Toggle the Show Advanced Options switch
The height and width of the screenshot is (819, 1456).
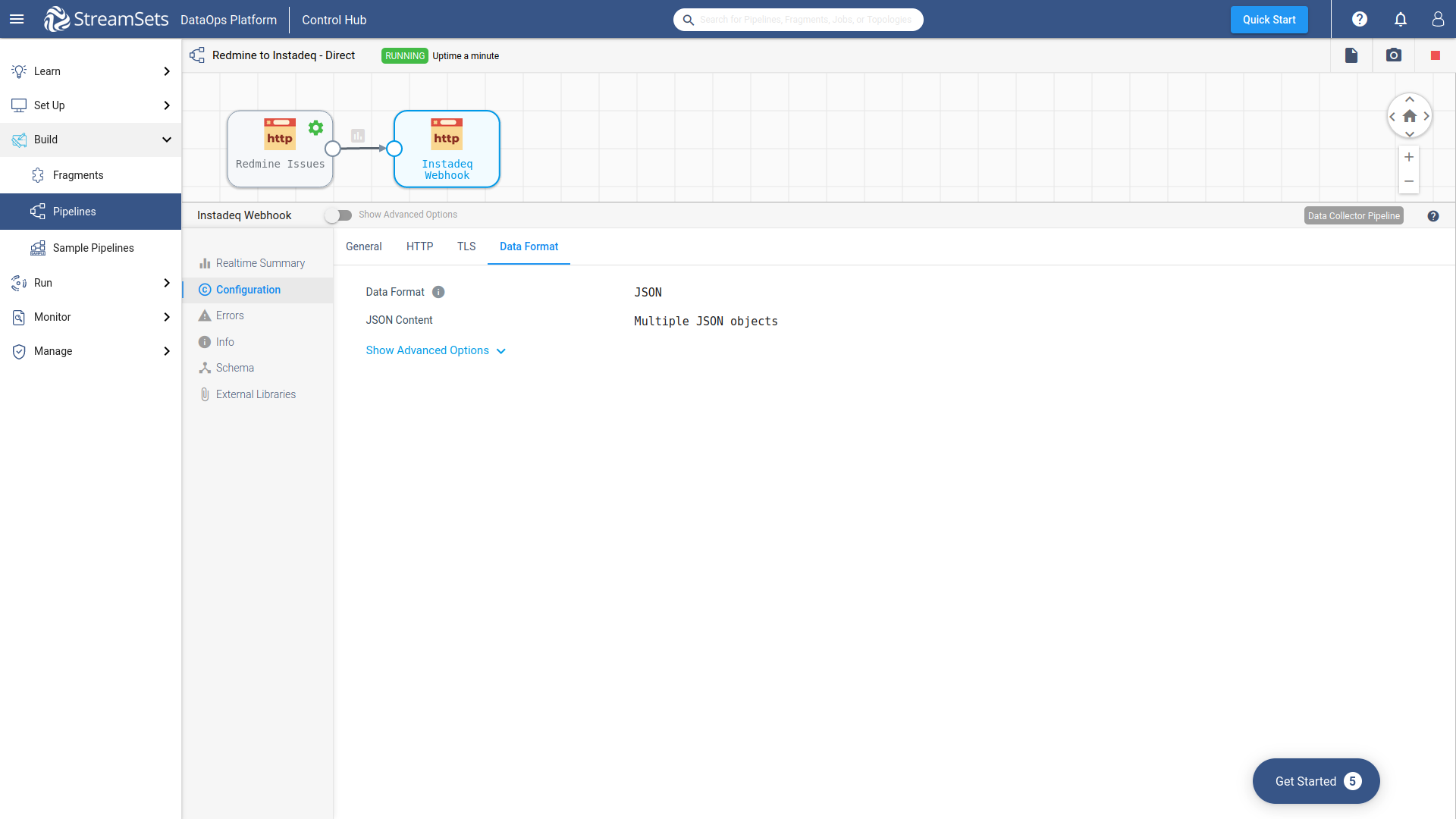338,214
